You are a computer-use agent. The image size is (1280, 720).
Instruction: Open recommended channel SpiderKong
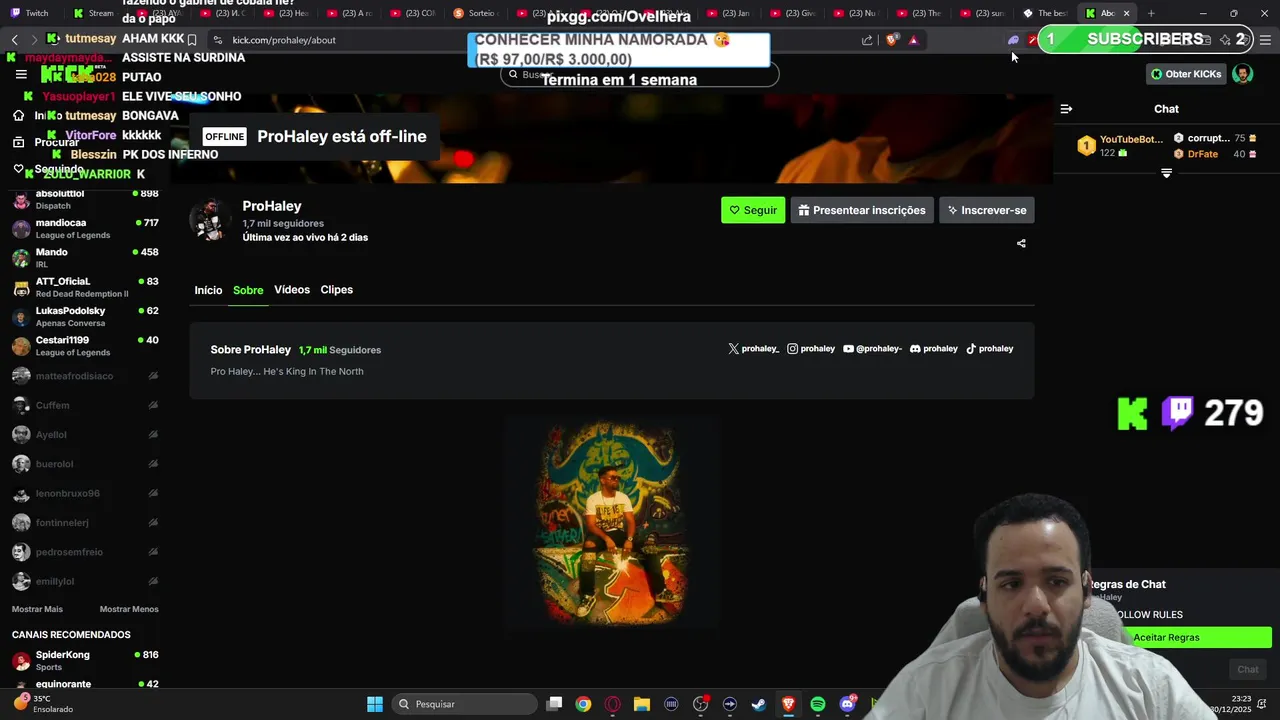[x=85, y=660]
